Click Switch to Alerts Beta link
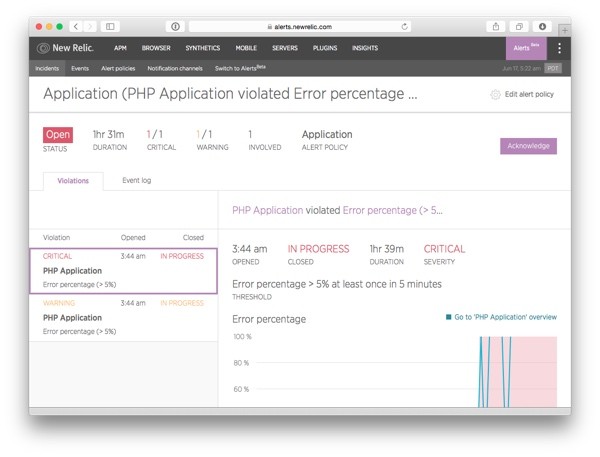Image resolution: width=600 pixels, height=457 pixels. [240, 68]
